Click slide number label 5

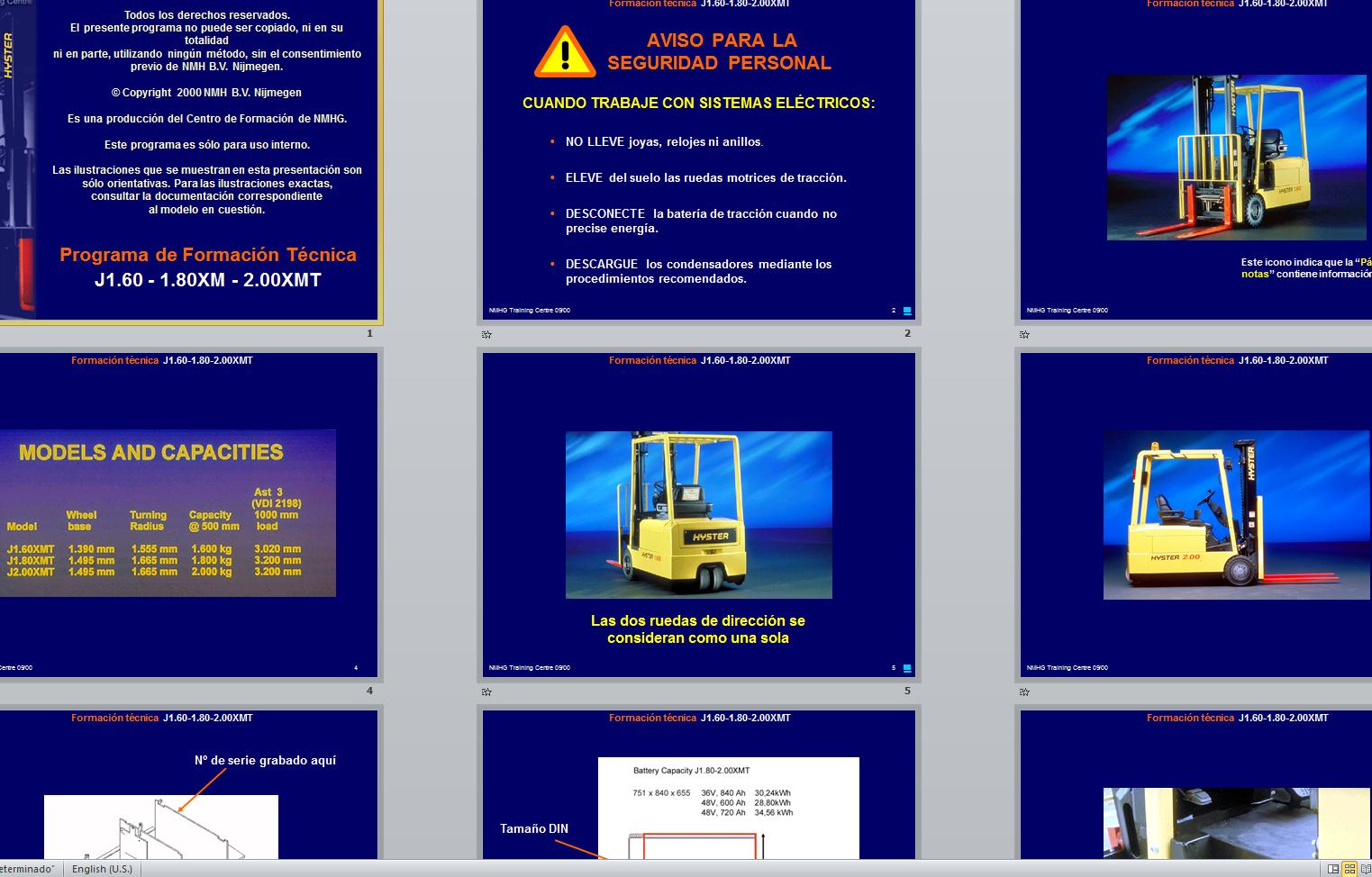coord(907,691)
